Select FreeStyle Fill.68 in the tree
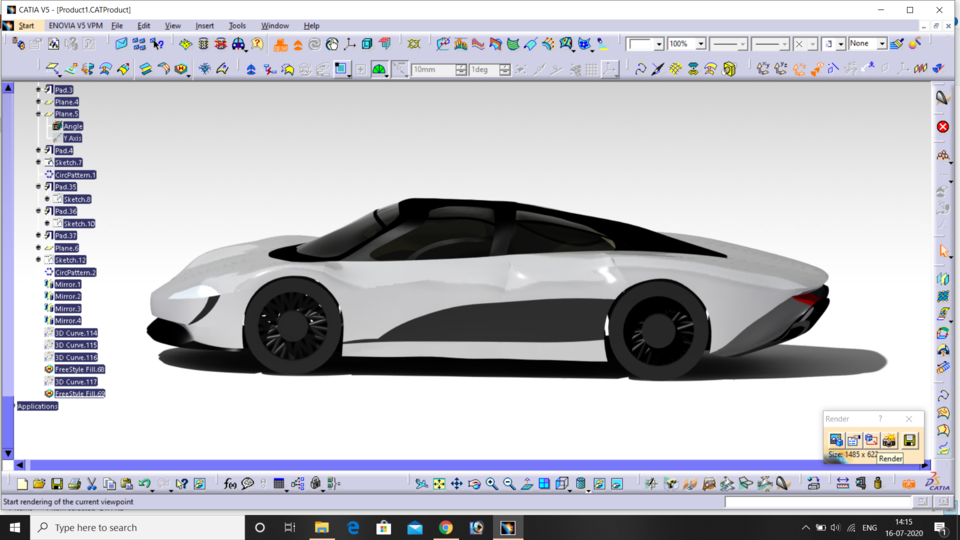This screenshot has height=540, width=960. click(x=79, y=369)
